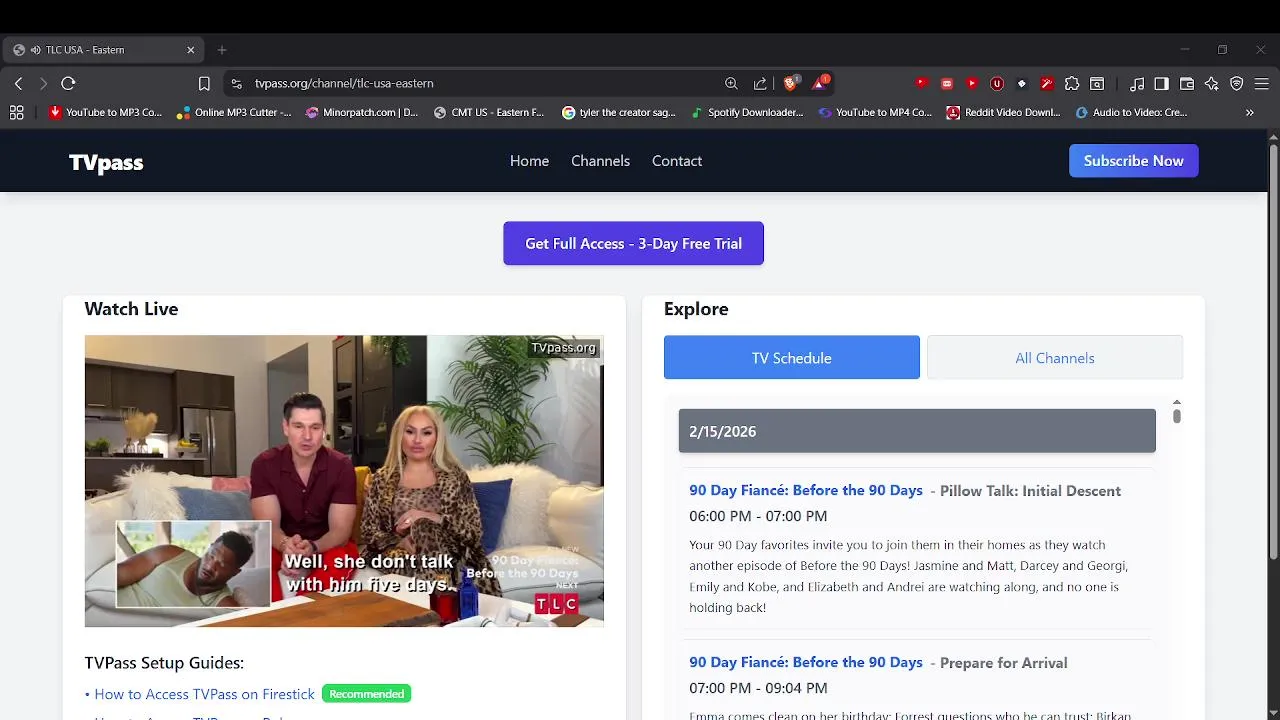The height and width of the screenshot is (720, 1280).
Task: Open a new tab with plus icon
Action: click(222, 50)
